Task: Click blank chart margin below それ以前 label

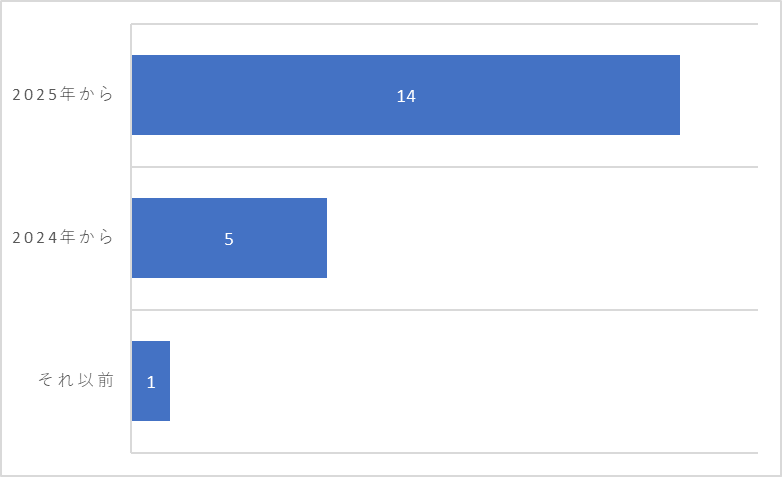Action: 63,429
